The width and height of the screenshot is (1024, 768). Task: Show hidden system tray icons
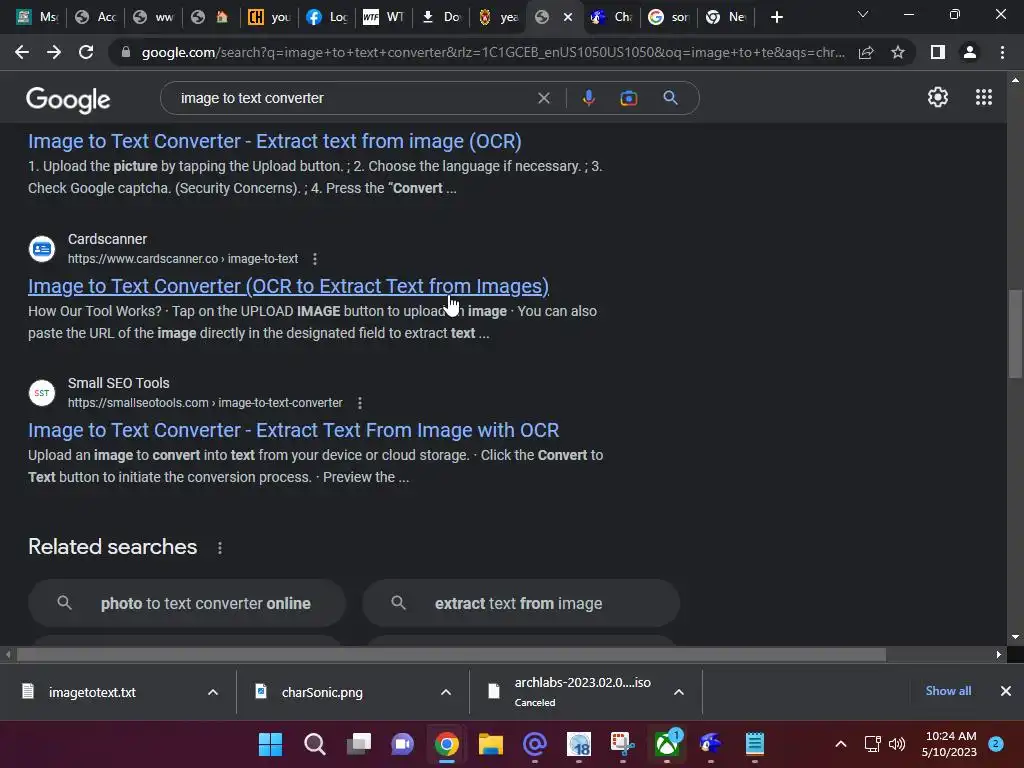[841, 744]
